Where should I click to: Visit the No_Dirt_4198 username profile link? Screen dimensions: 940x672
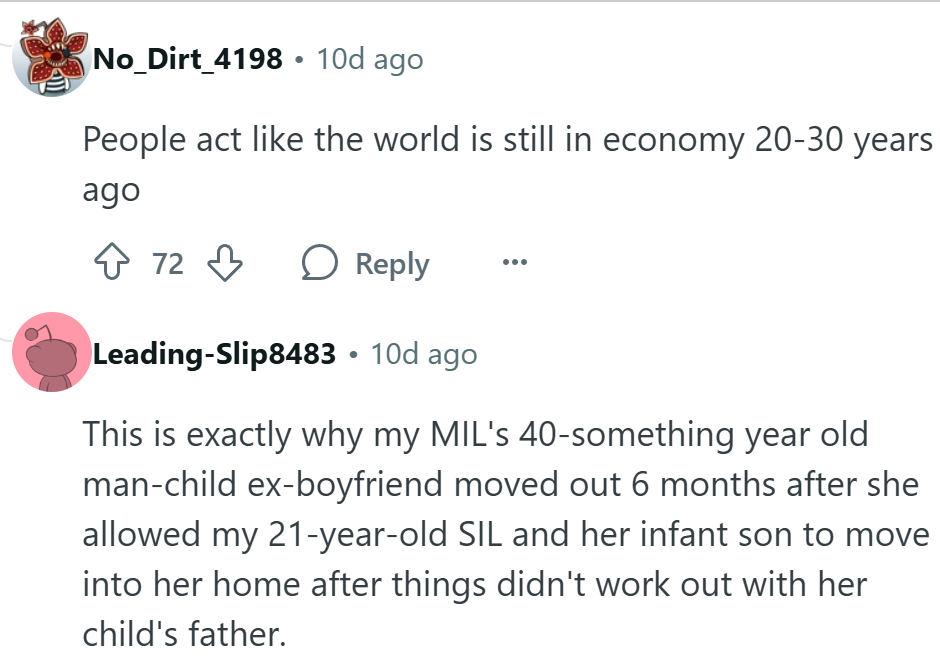pyautogui.click(x=187, y=59)
